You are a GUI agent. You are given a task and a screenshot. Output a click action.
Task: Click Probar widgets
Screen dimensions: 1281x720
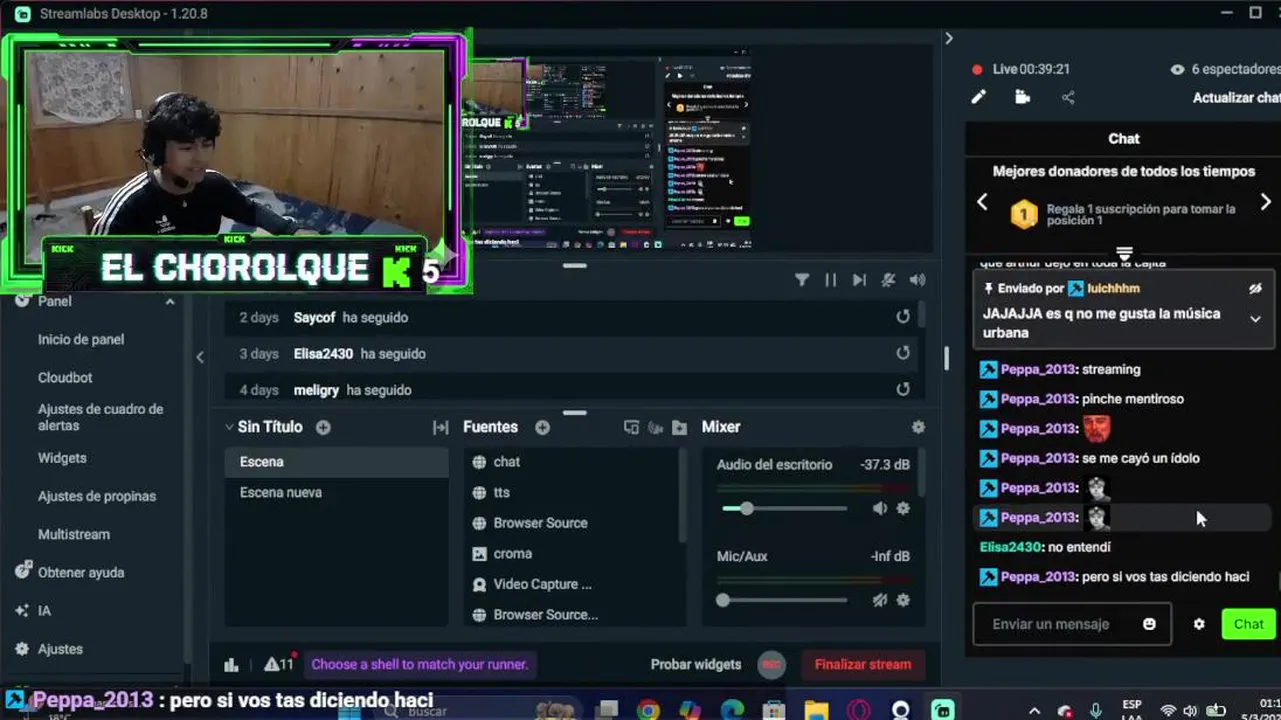click(696, 664)
